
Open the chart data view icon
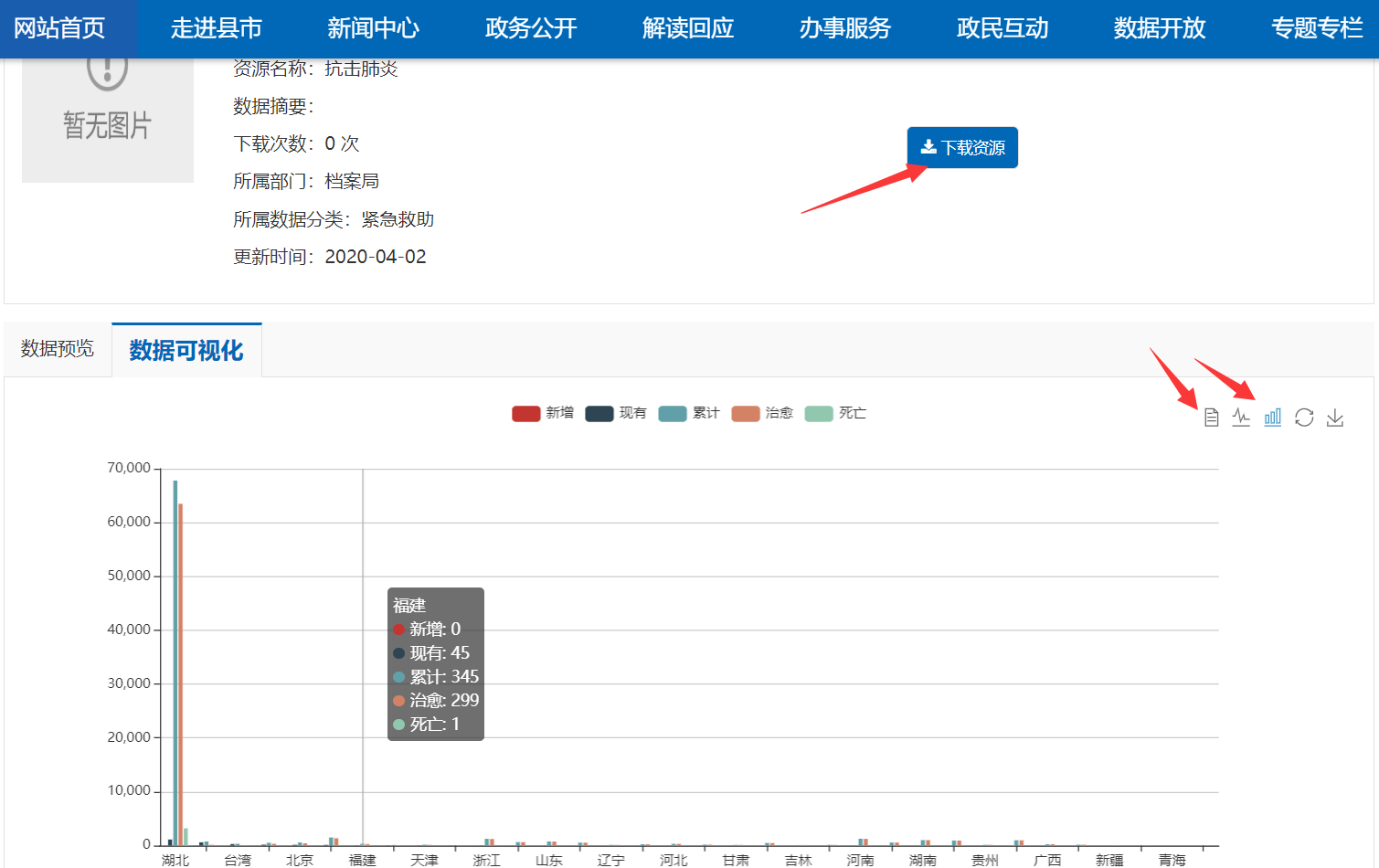click(x=1211, y=418)
